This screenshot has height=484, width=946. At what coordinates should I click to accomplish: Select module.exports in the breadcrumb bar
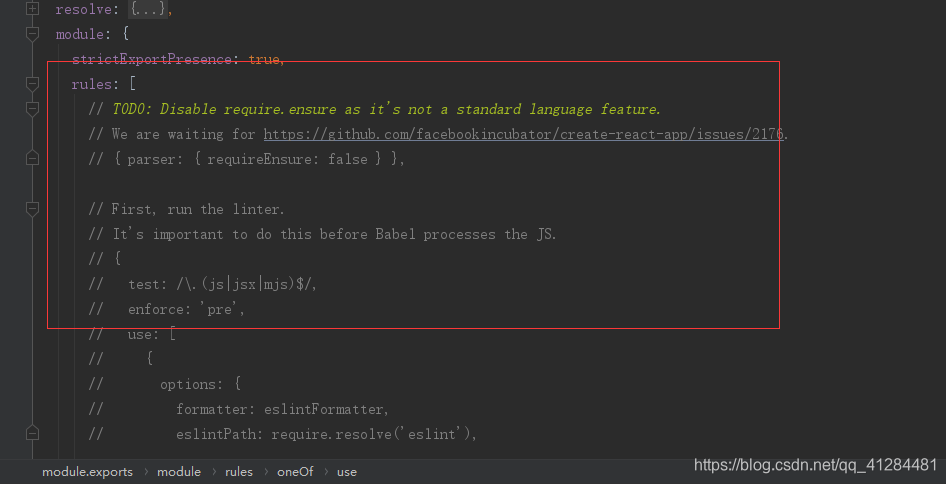click(x=87, y=471)
